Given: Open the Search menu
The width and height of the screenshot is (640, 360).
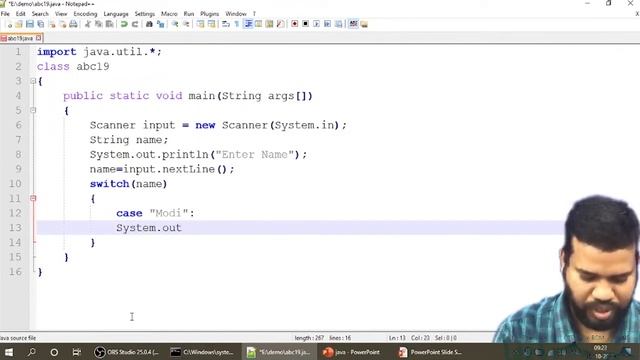Looking at the screenshot, I should pyautogui.click(x=40, y=14).
